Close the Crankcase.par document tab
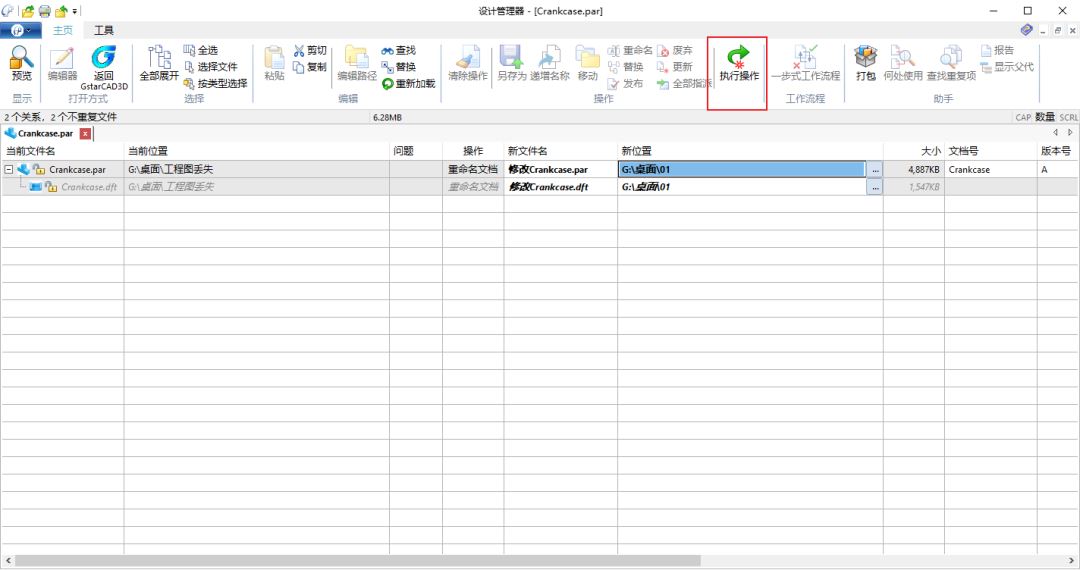The height and width of the screenshot is (570, 1080). [85, 133]
